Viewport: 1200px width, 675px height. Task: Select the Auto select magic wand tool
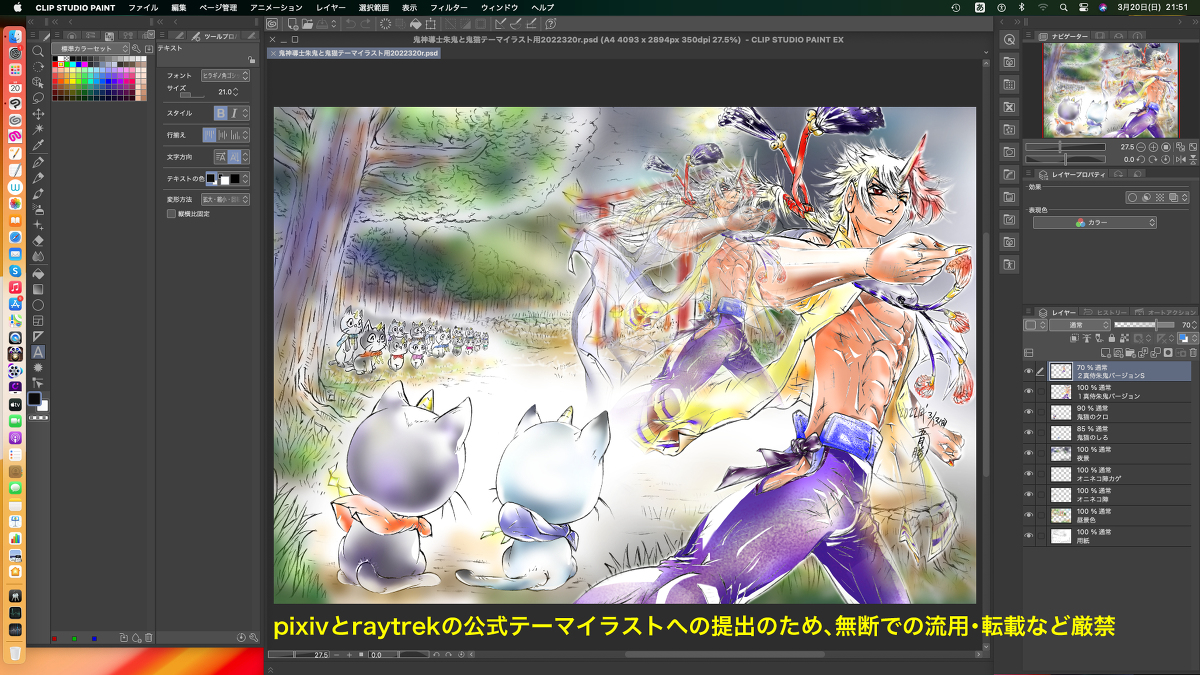pyautogui.click(x=38, y=129)
